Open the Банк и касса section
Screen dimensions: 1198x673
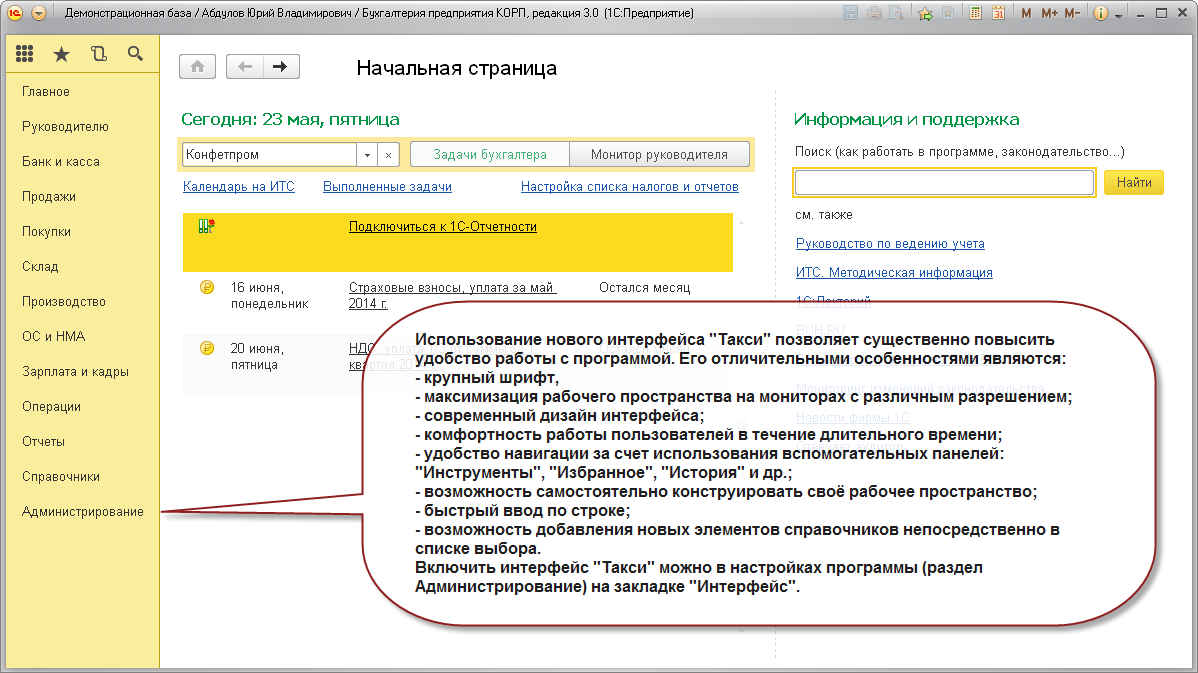(61, 162)
